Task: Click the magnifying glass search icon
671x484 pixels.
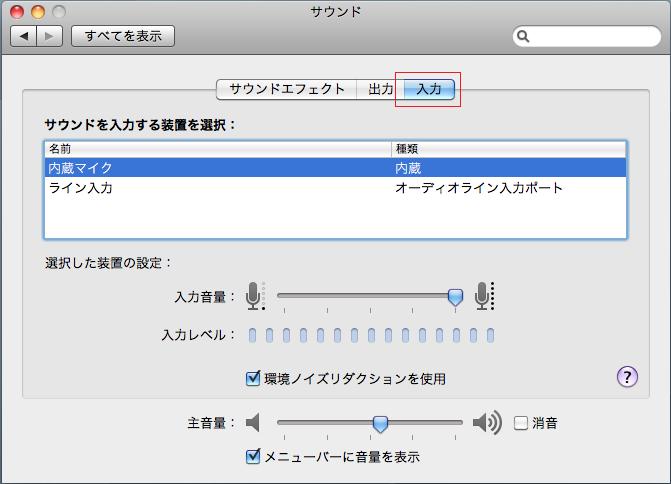Action: 524,37
